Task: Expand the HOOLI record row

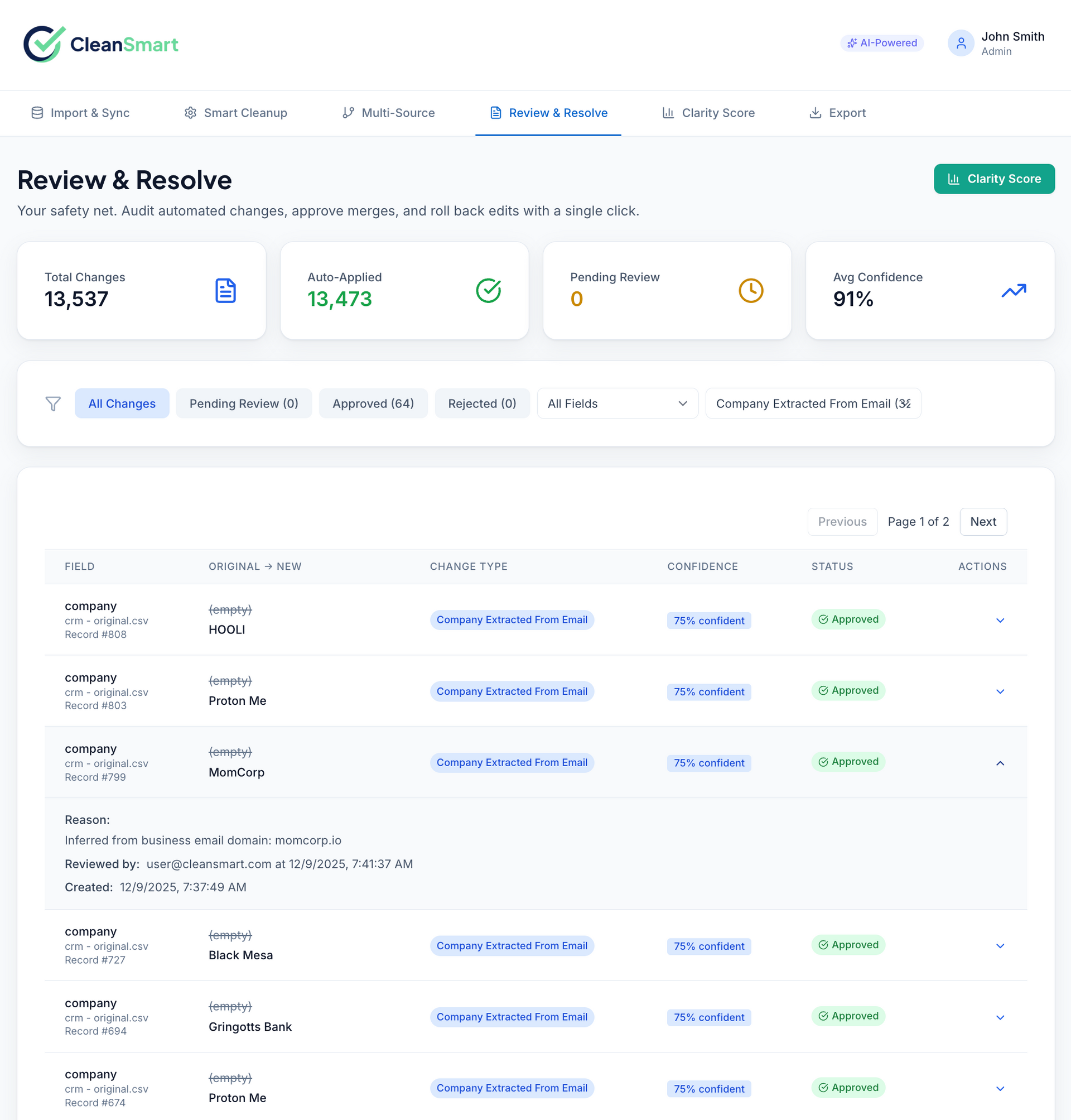Action: coord(1000,620)
